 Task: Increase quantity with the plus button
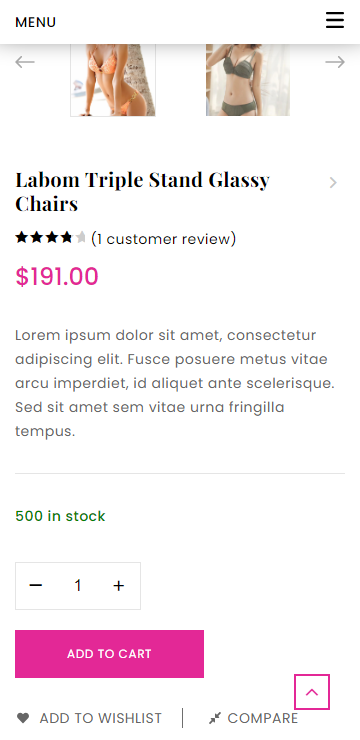[119, 586]
